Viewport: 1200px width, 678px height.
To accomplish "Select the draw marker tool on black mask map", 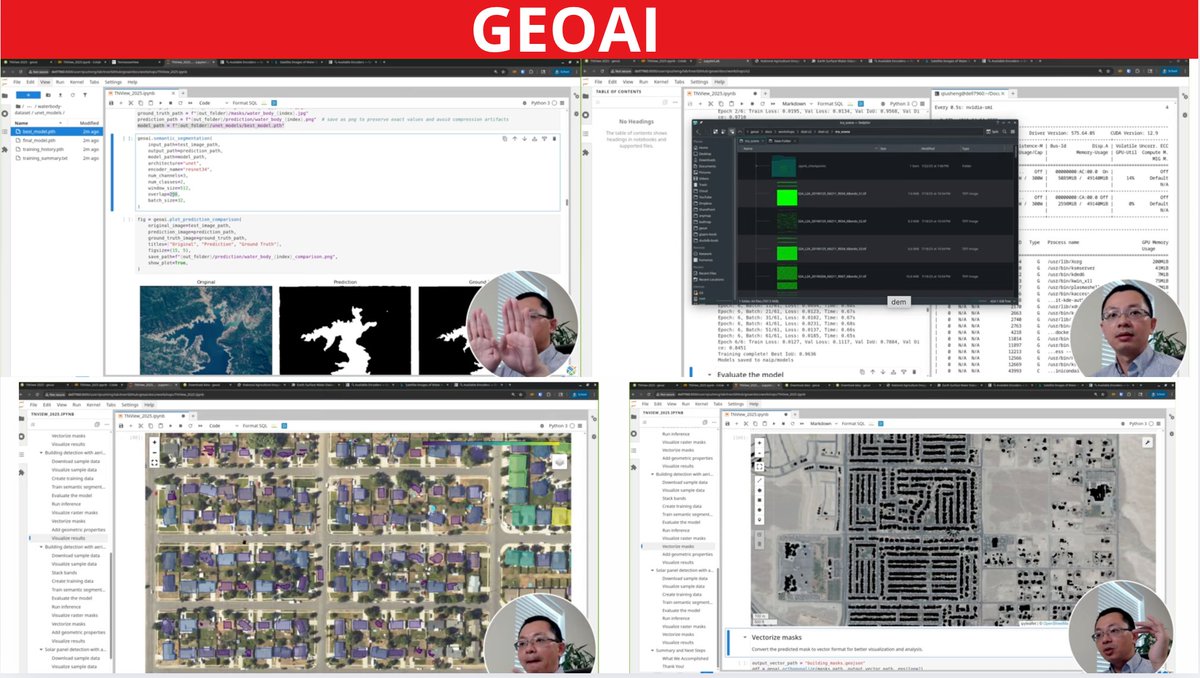I will tap(759, 519).
